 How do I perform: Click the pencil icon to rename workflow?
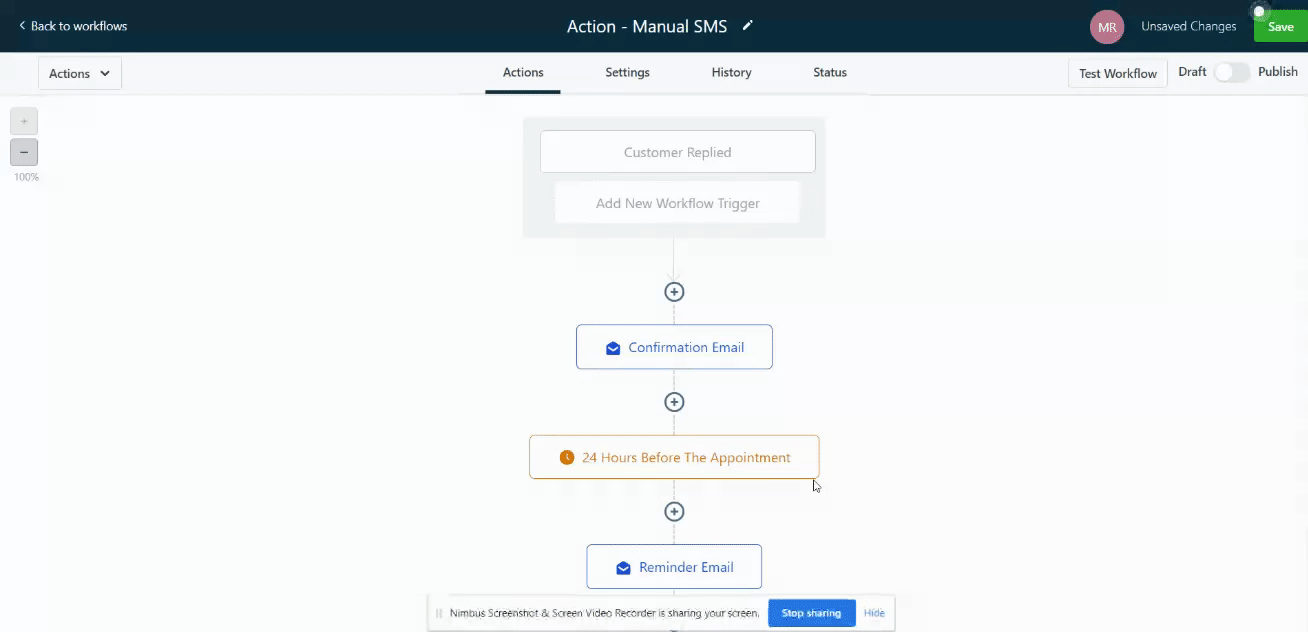point(747,26)
